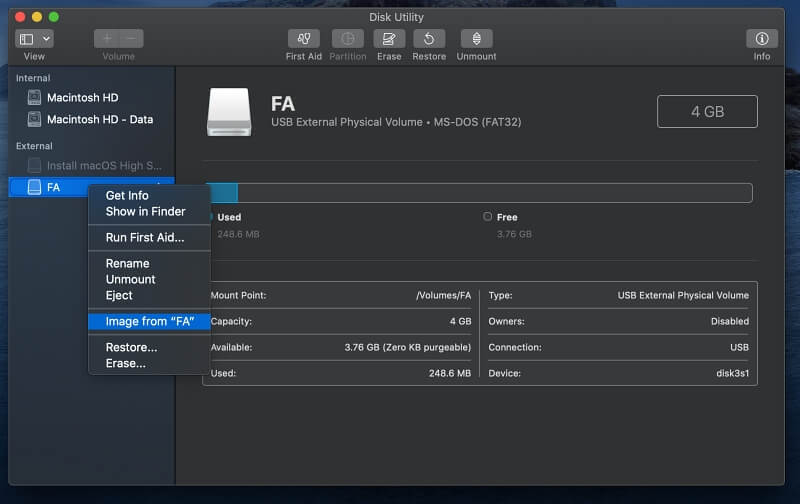Click the Type USB External Physical Volume value

click(683, 295)
